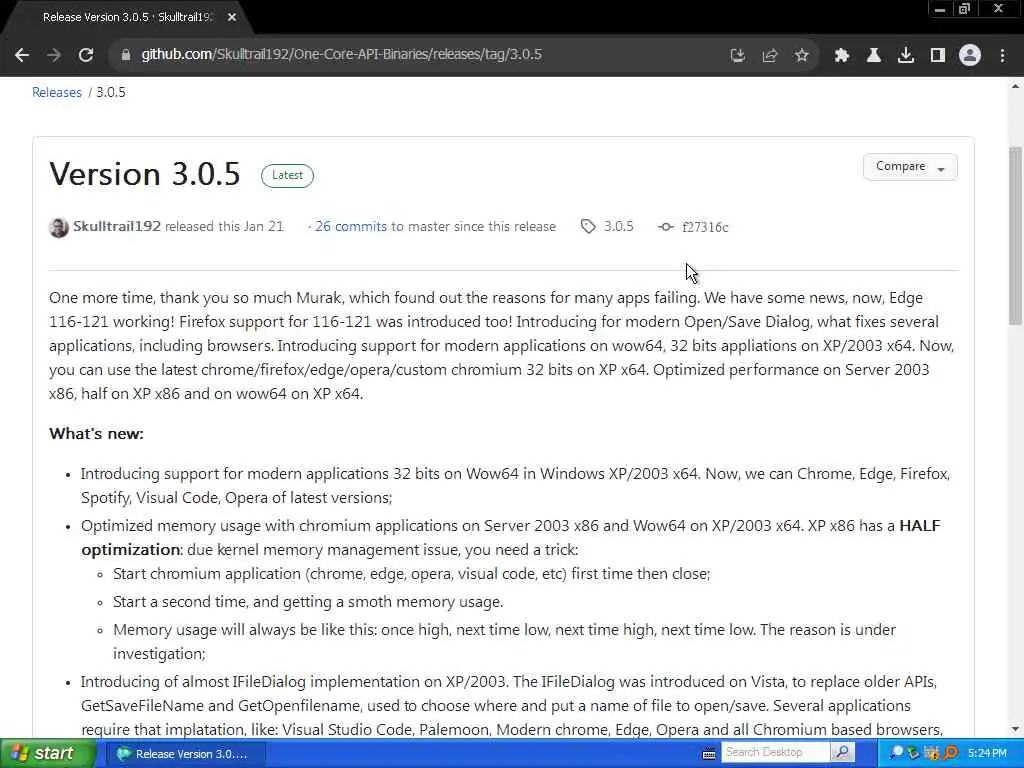The height and width of the screenshot is (768, 1024).
Task: Click scrollbar down arrow
Action: [1016, 729]
